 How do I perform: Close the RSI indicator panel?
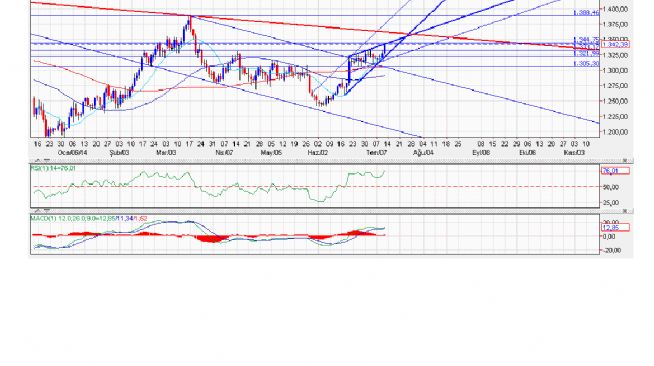(x=625, y=160)
